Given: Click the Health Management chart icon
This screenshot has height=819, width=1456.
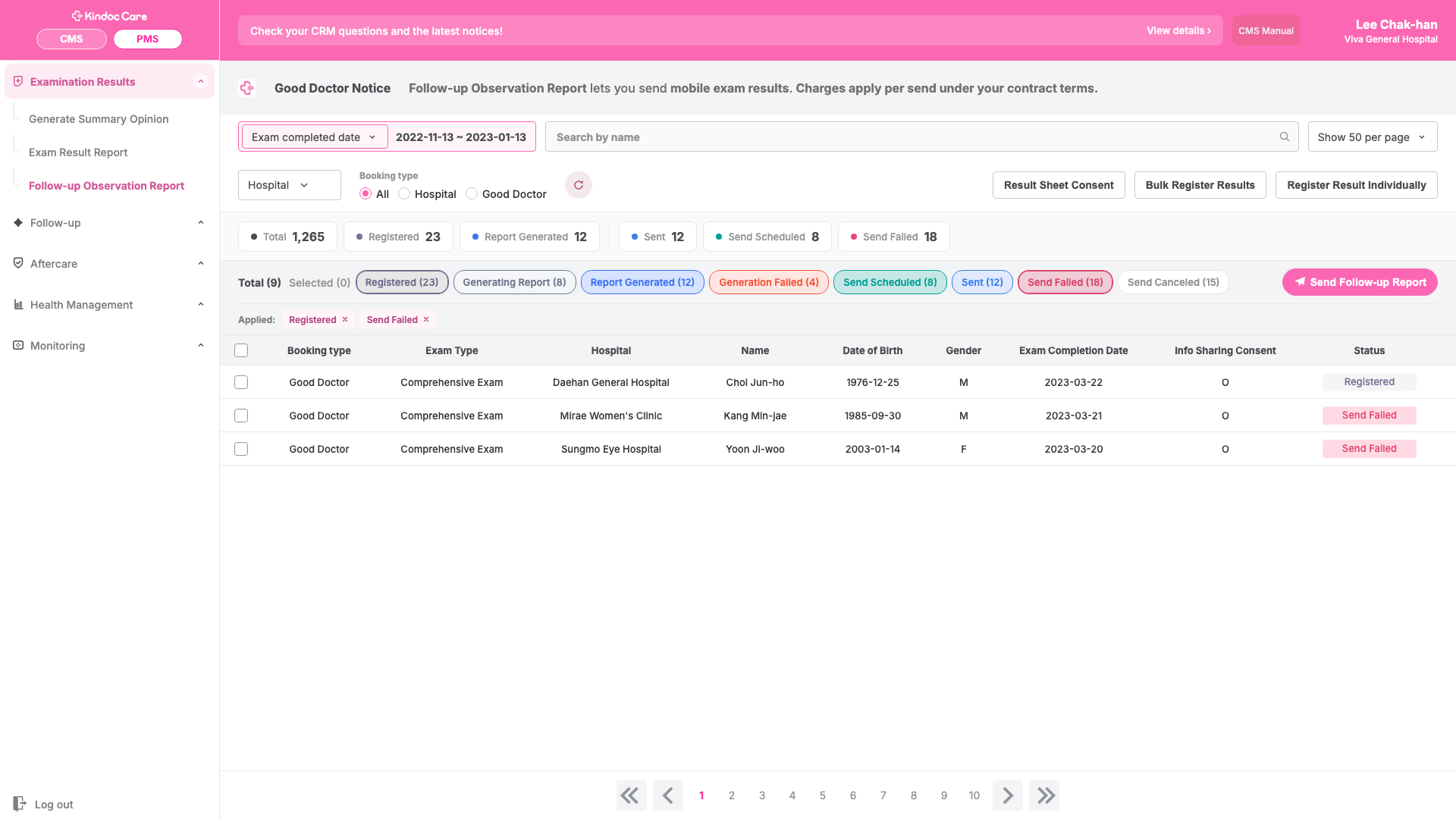Looking at the screenshot, I should click(x=18, y=304).
